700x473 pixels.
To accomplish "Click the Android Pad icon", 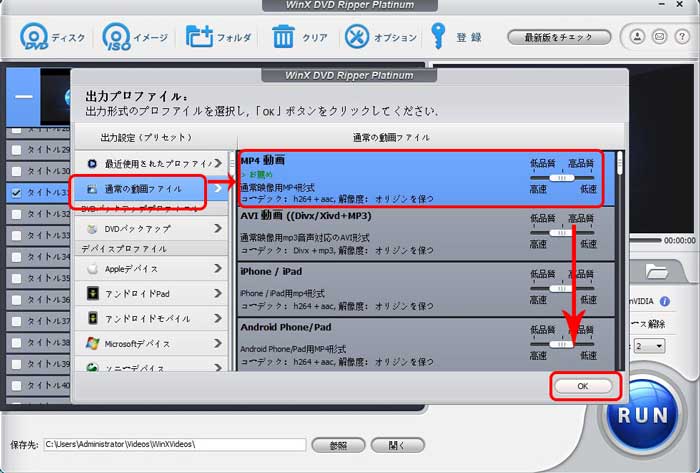I will point(92,294).
